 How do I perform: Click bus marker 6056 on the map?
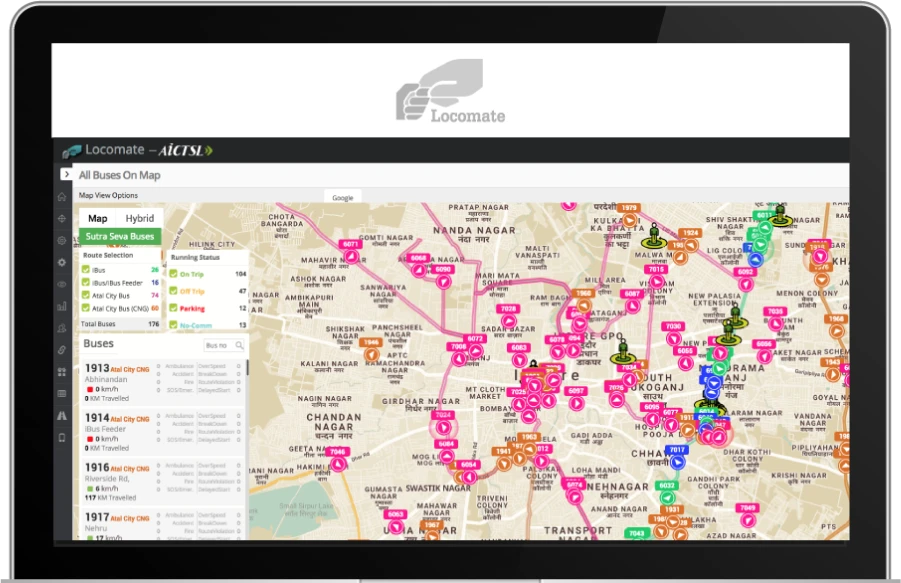click(764, 350)
